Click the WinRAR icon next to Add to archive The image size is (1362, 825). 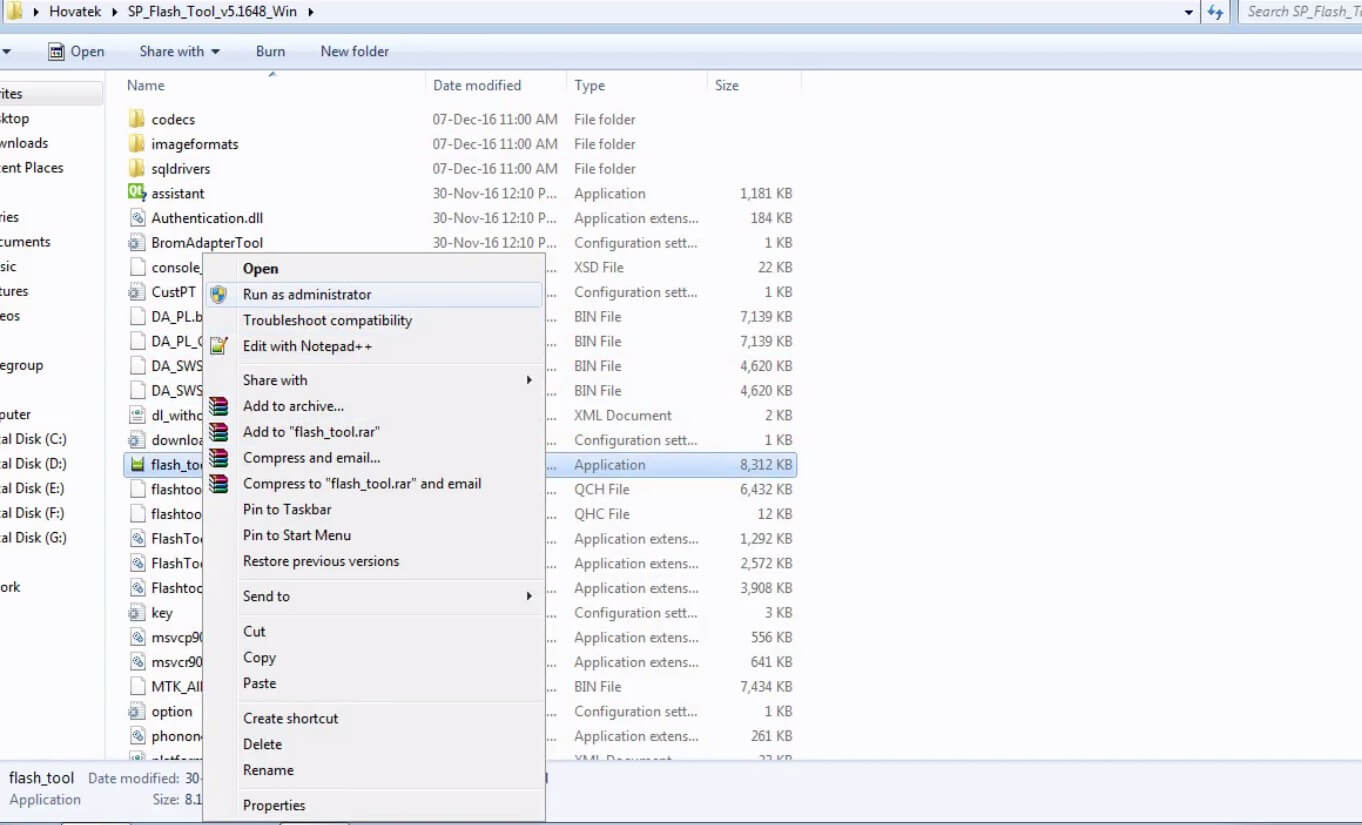click(219, 406)
